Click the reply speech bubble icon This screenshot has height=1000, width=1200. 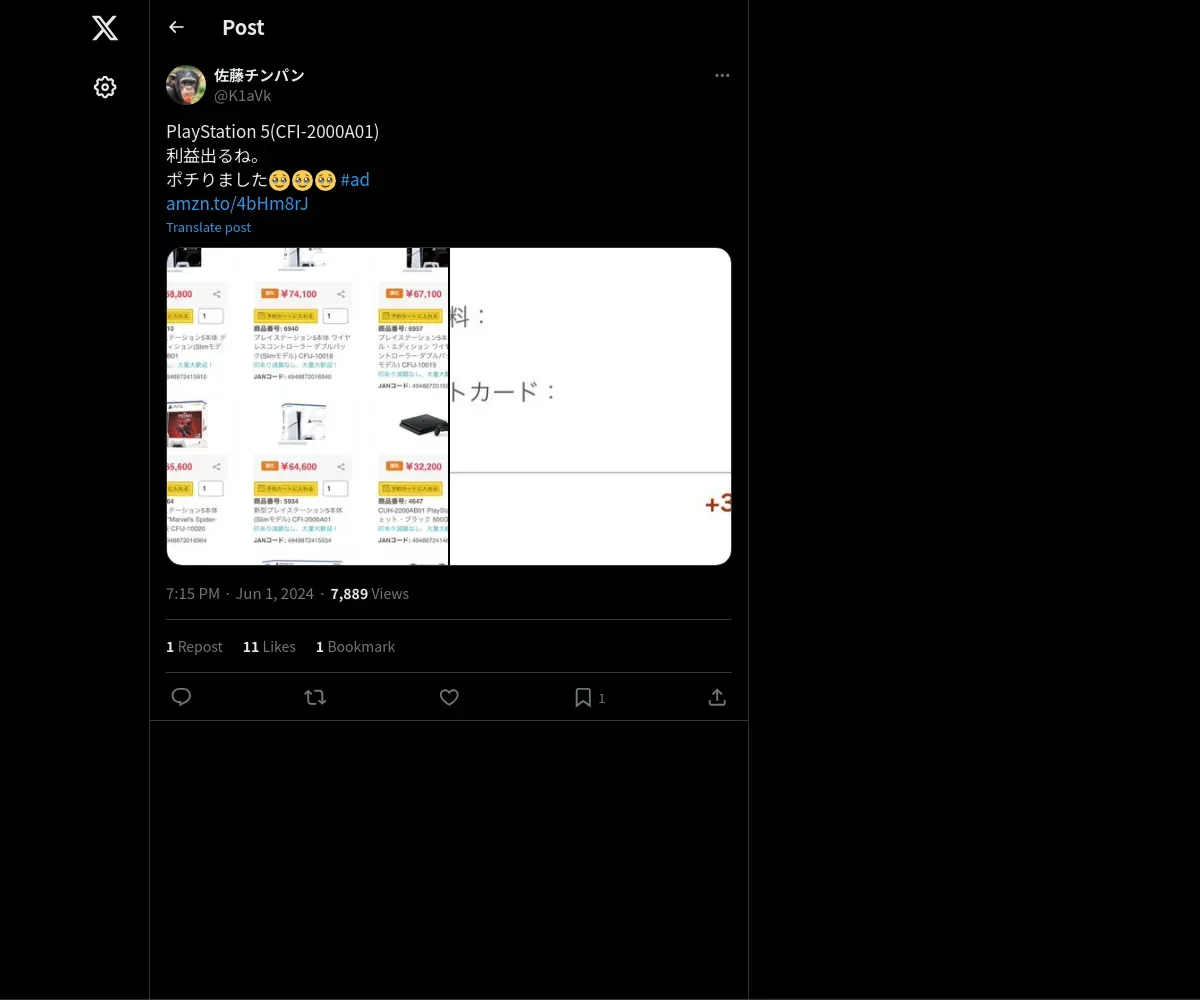[x=181, y=697]
